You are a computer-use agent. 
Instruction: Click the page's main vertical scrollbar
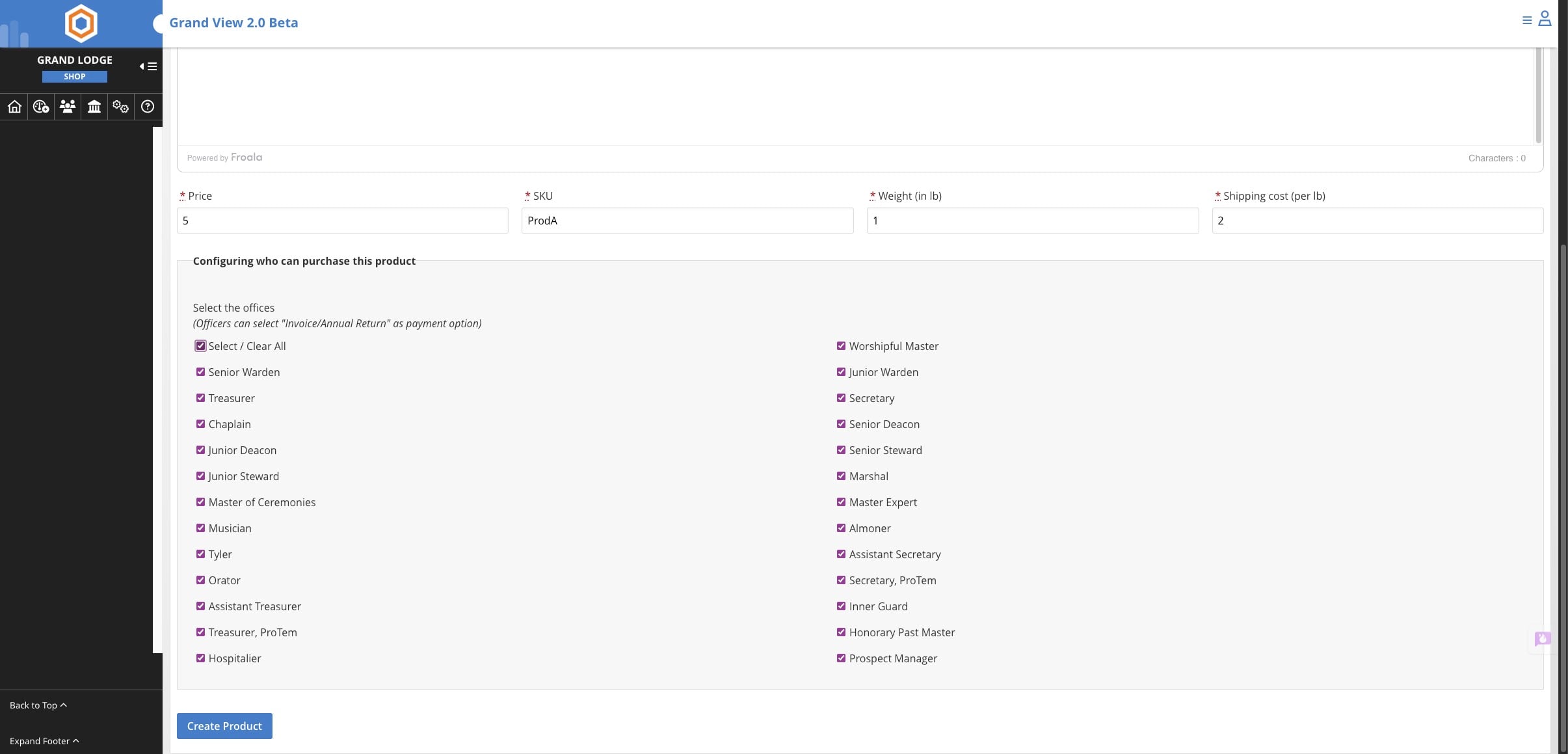coord(1563,498)
